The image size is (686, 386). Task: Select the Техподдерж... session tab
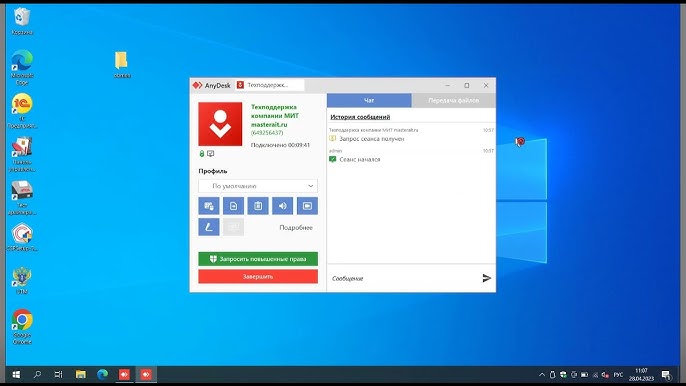pos(269,85)
